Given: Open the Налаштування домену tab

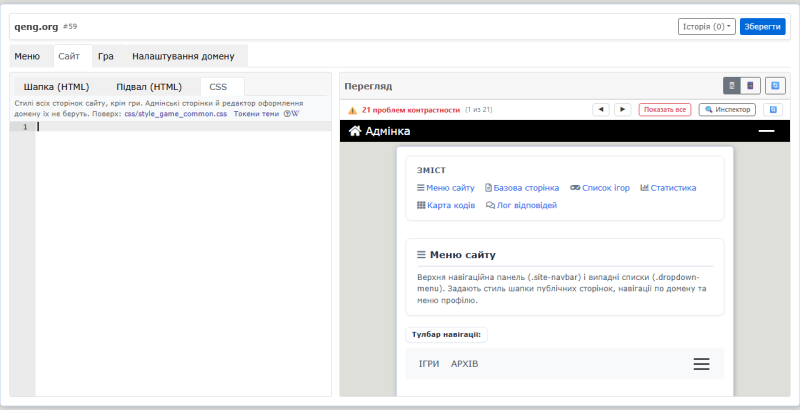Looking at the screenshot, I should tap(183, 56).
